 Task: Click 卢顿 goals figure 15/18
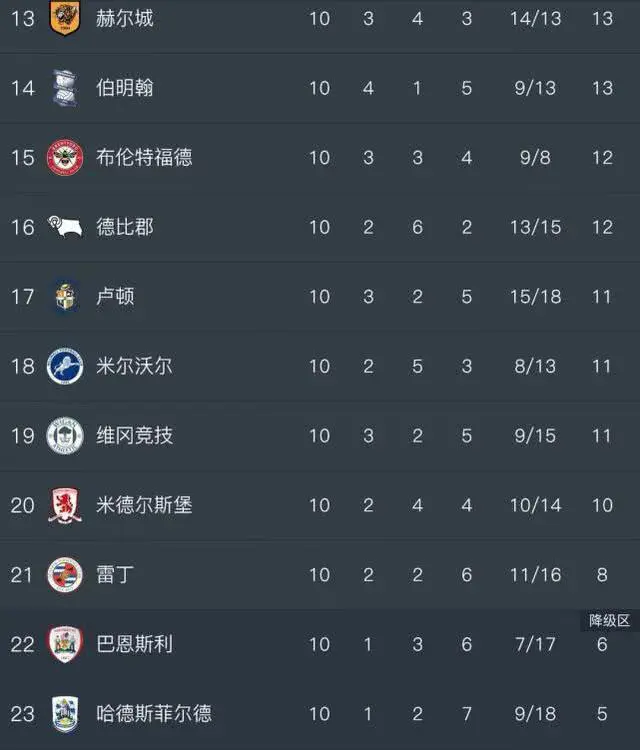(x=535, y=297)
